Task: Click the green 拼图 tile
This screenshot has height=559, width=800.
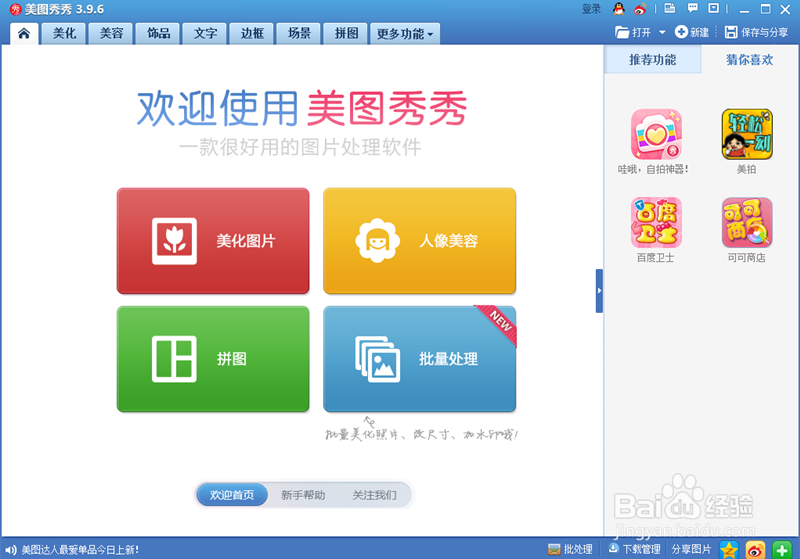Action: point(213,359)
